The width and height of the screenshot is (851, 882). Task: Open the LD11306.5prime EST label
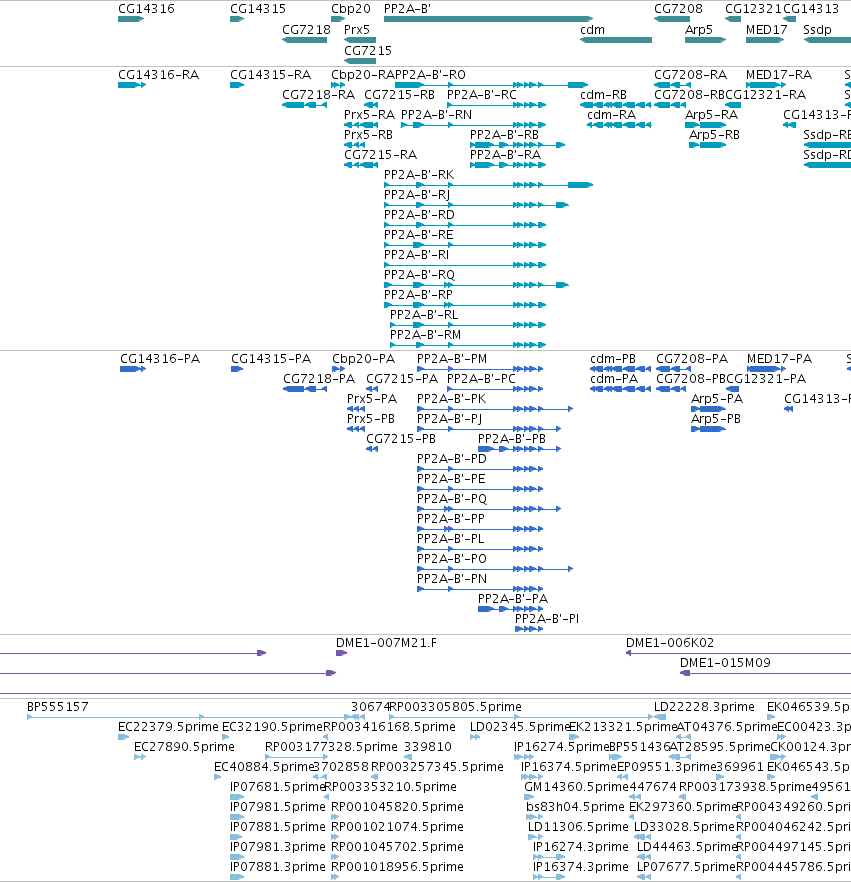(578, 827)
